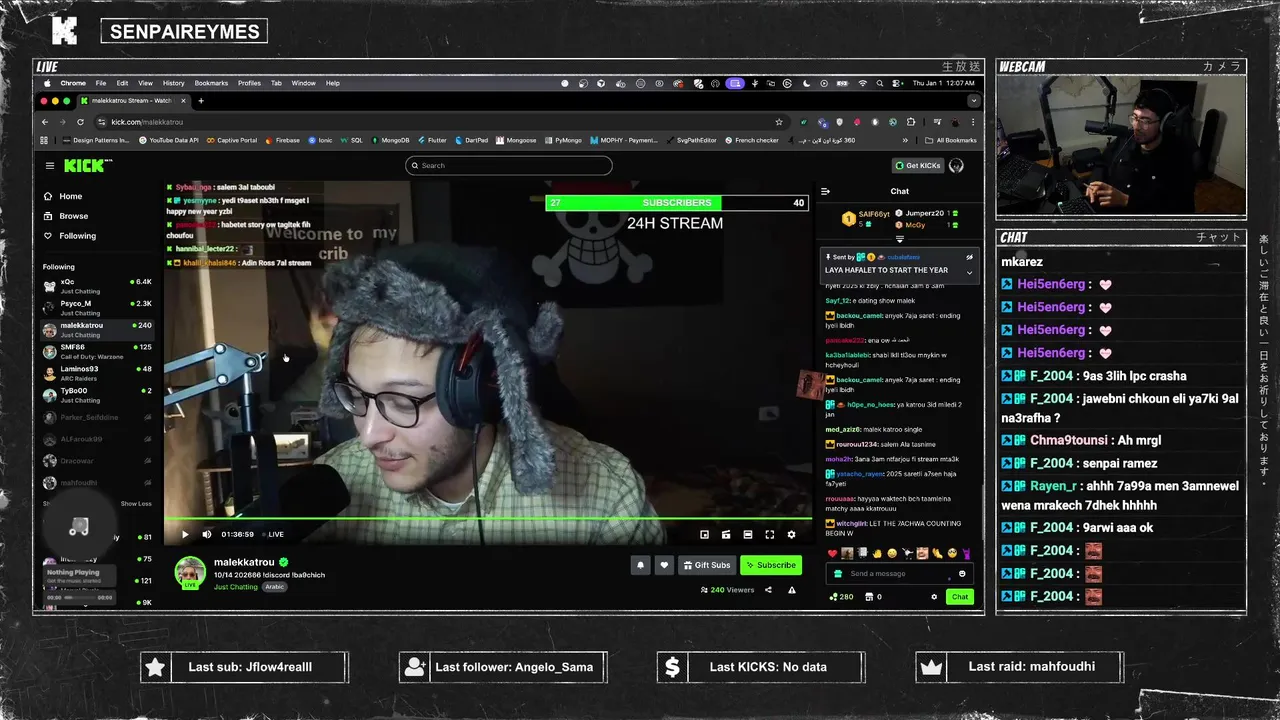Go back in the Chrome browser

(45, 122)
